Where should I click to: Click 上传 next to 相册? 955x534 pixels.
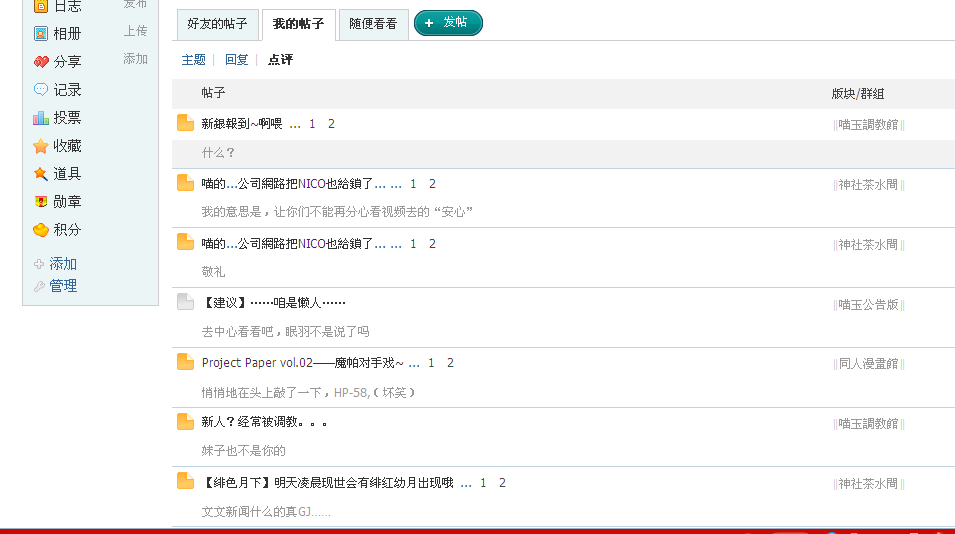[135, 31]
